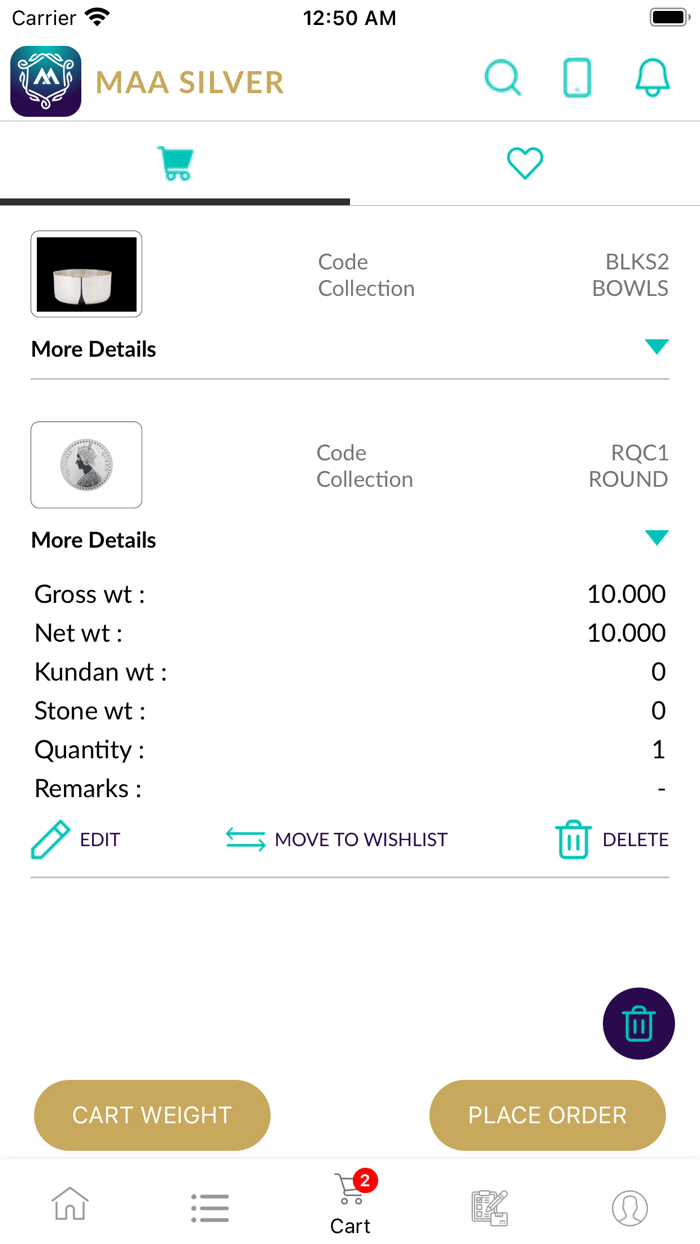
Task: Tap MOVE TO WISHLIST for RQC1
Action: [x=337, y=840]
